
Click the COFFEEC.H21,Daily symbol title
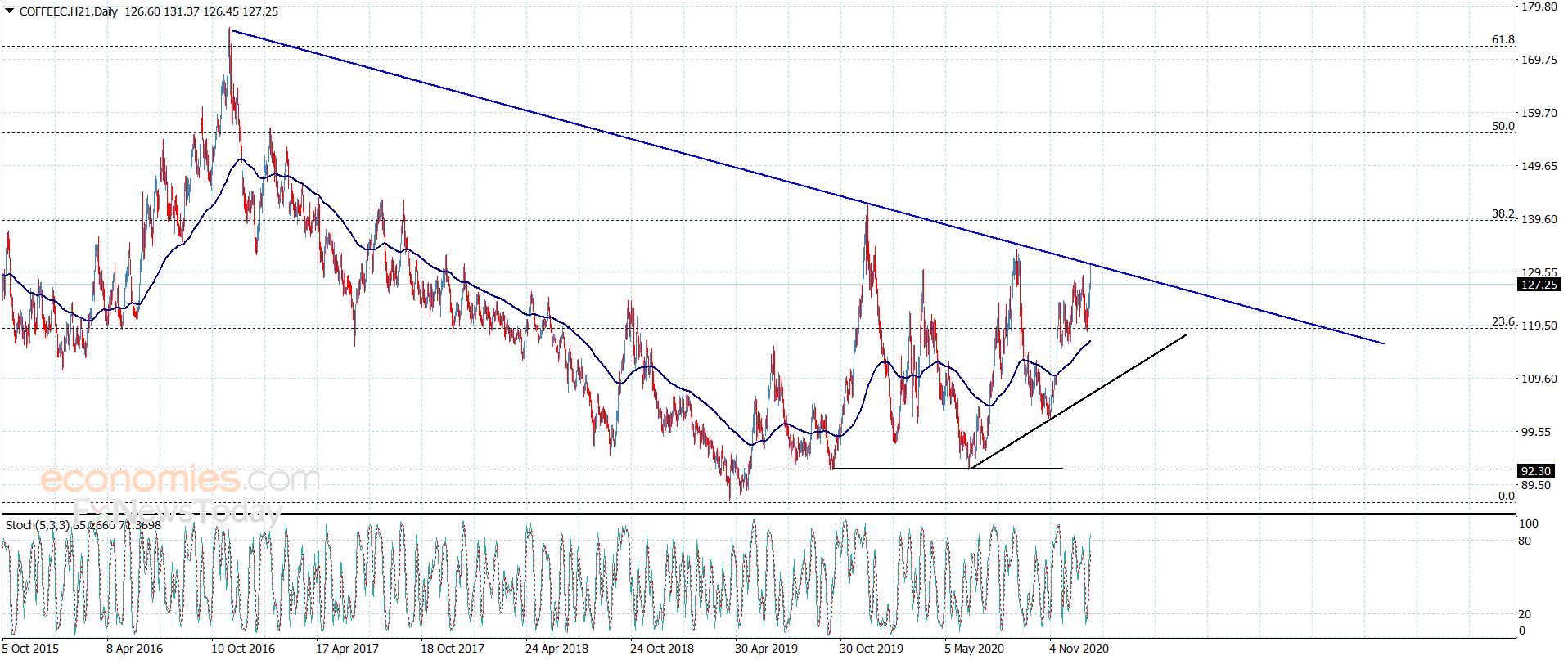point(69,11)
